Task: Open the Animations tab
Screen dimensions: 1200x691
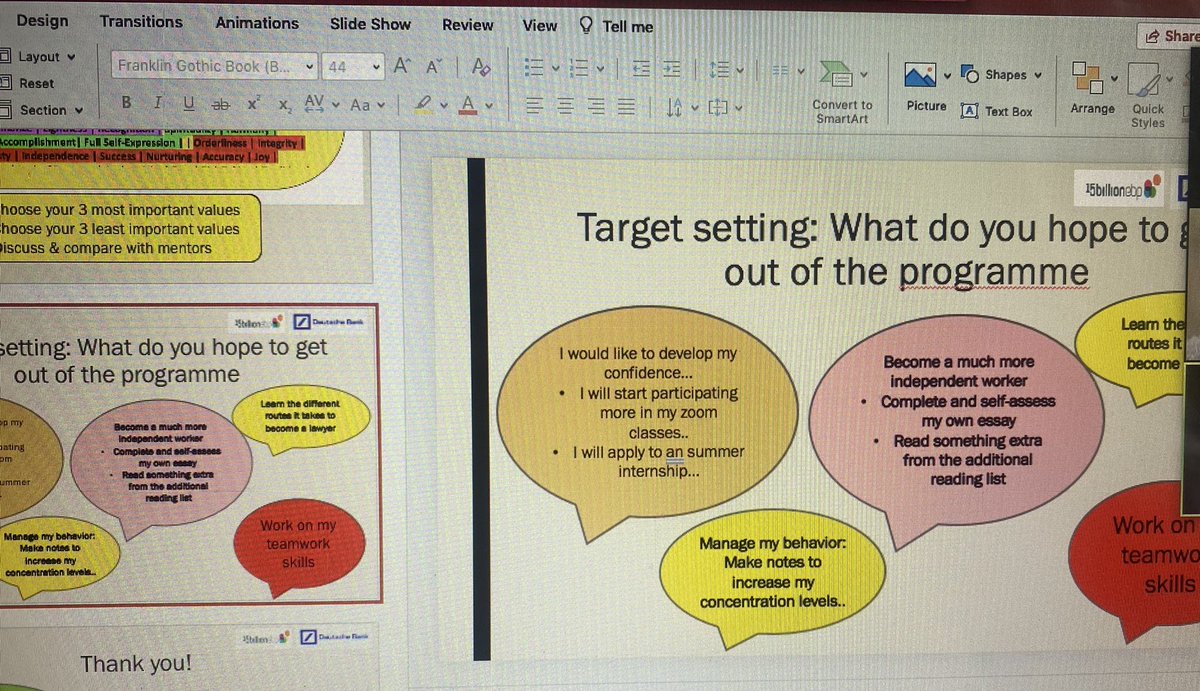Action: [x=256, y=22]
